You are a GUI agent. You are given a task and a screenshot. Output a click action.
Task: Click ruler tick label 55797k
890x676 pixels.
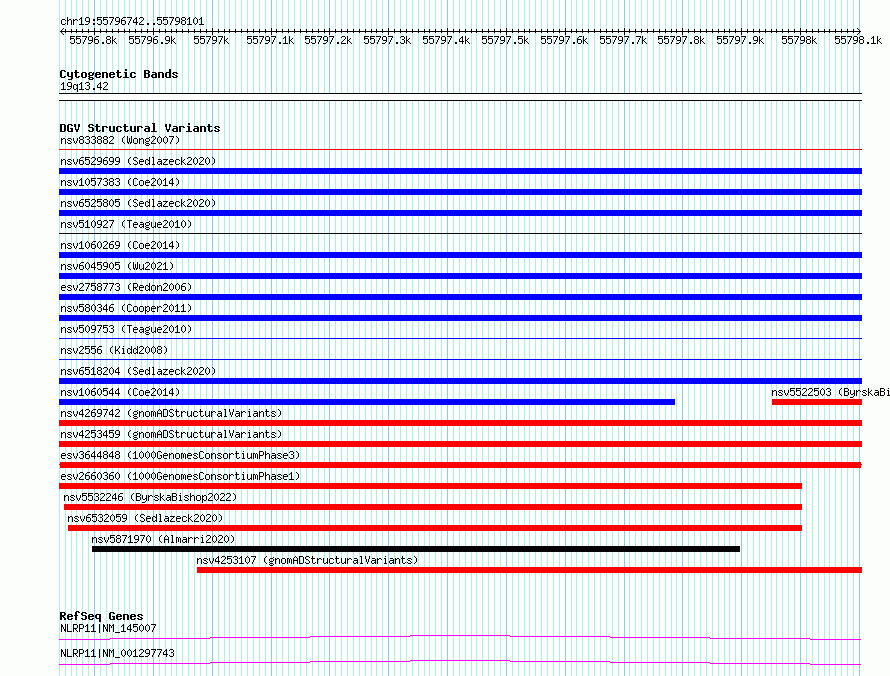pos(211,40)
